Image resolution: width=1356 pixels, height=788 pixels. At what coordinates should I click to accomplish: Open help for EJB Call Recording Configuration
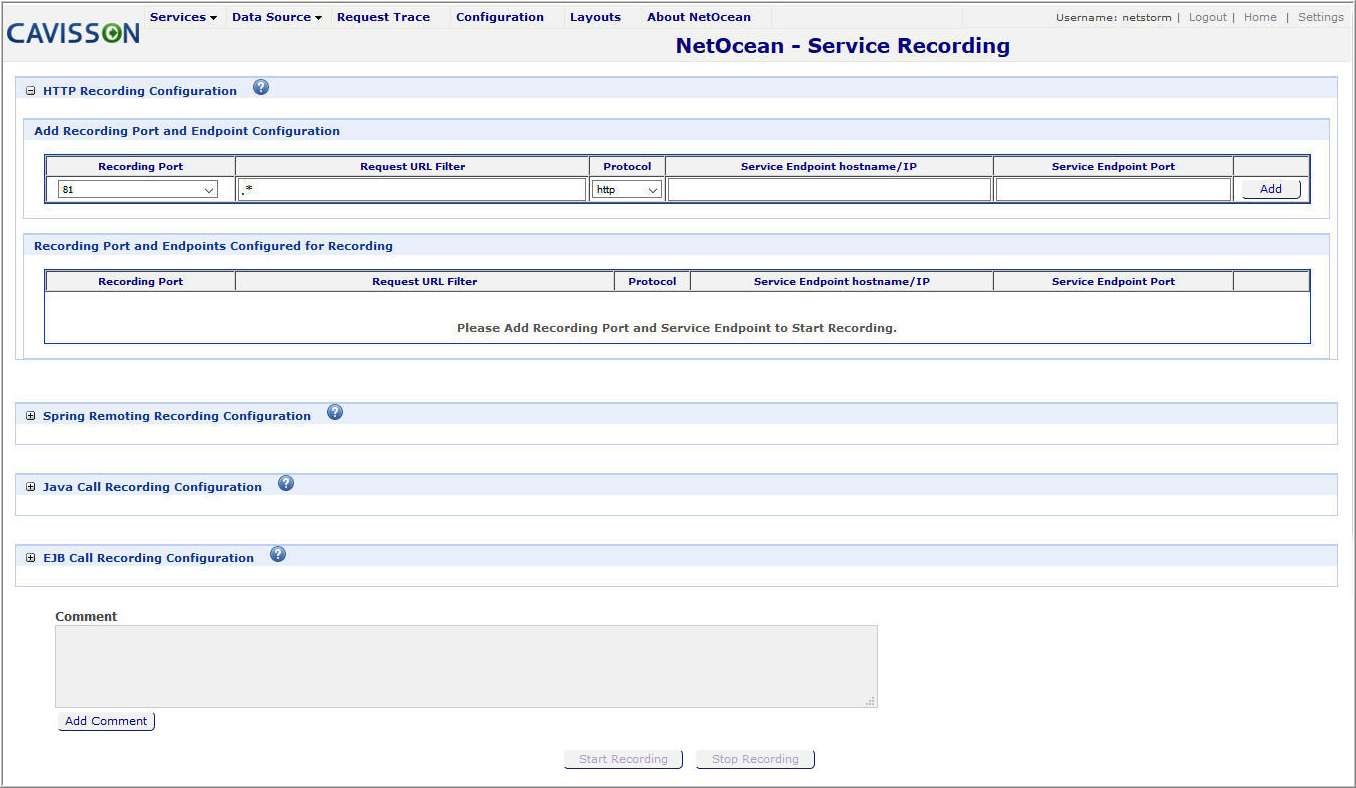pos(278,554)
